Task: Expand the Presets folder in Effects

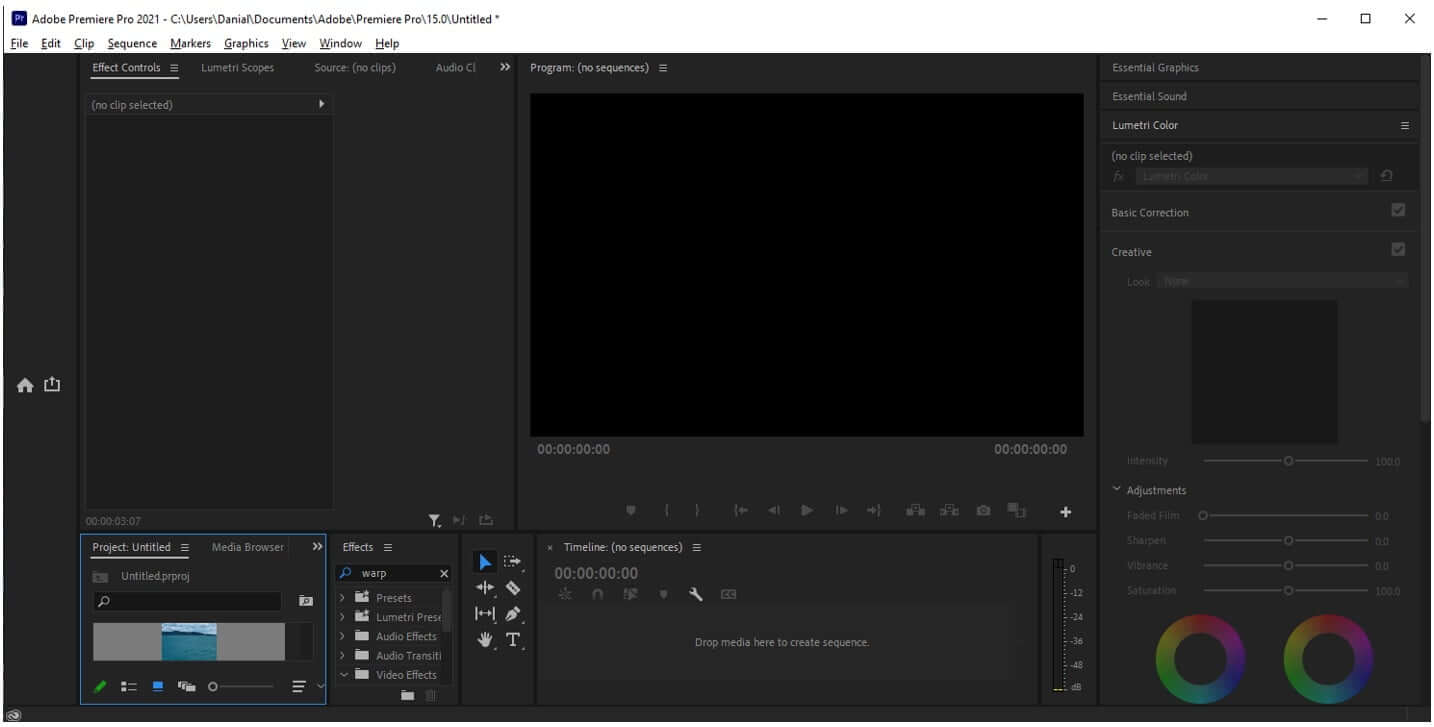Action: [x=343, y=597]
